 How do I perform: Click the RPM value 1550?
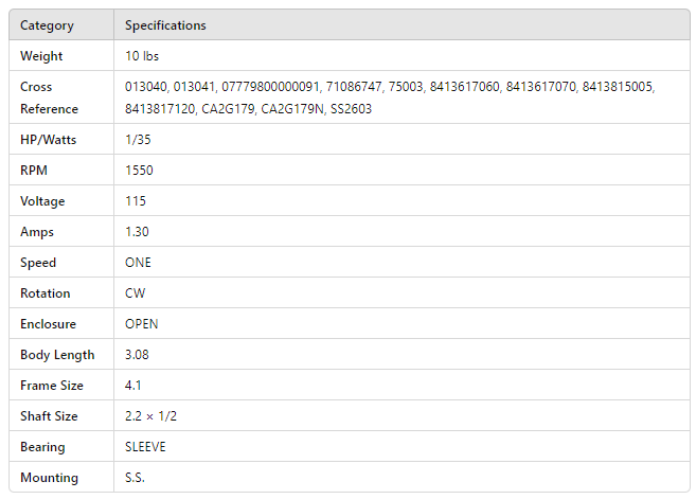[139, 171]
